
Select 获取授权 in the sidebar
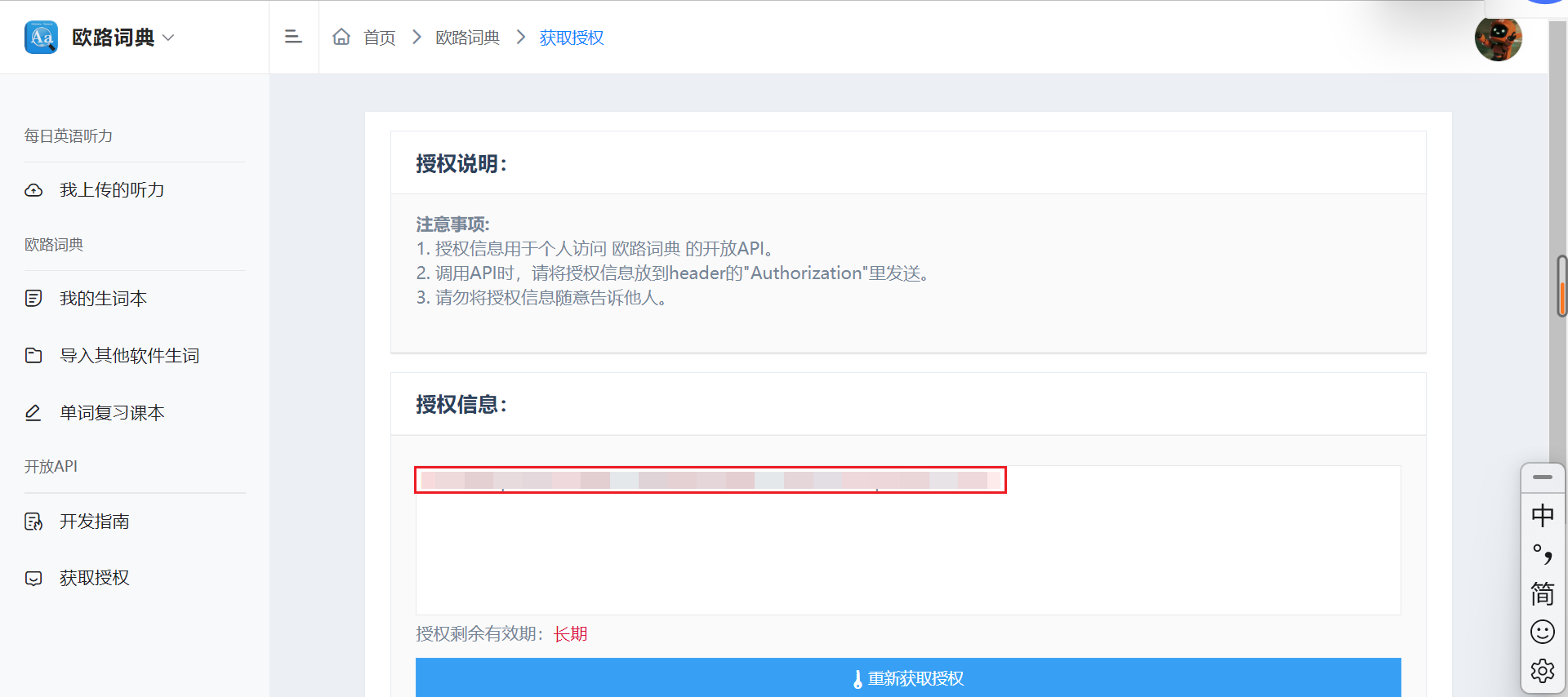tap(94, 578)
